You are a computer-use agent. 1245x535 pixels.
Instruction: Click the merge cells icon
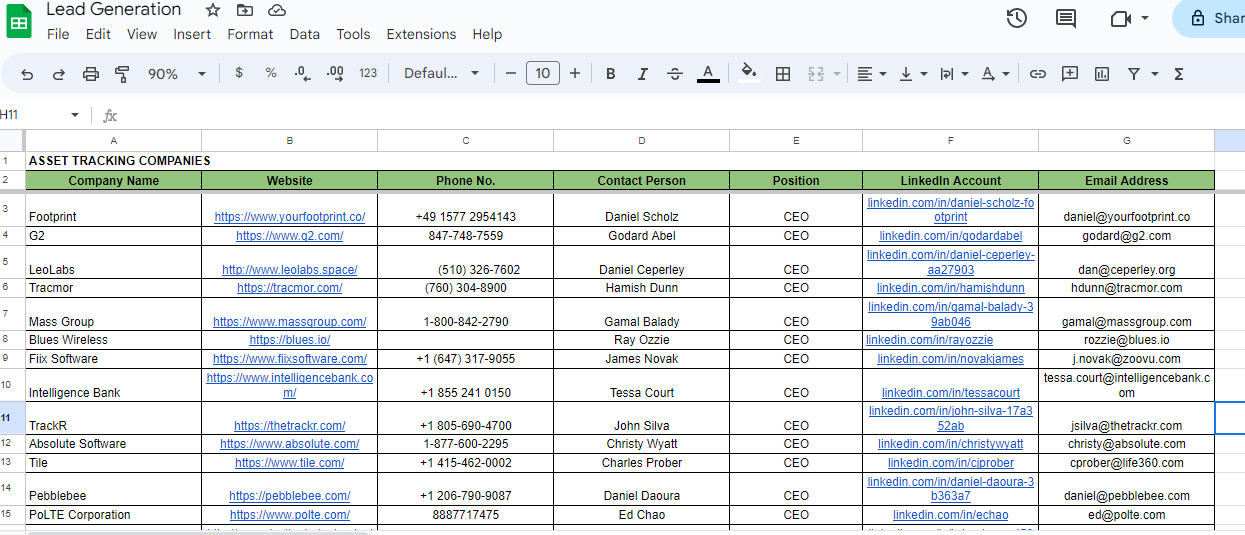816,74
